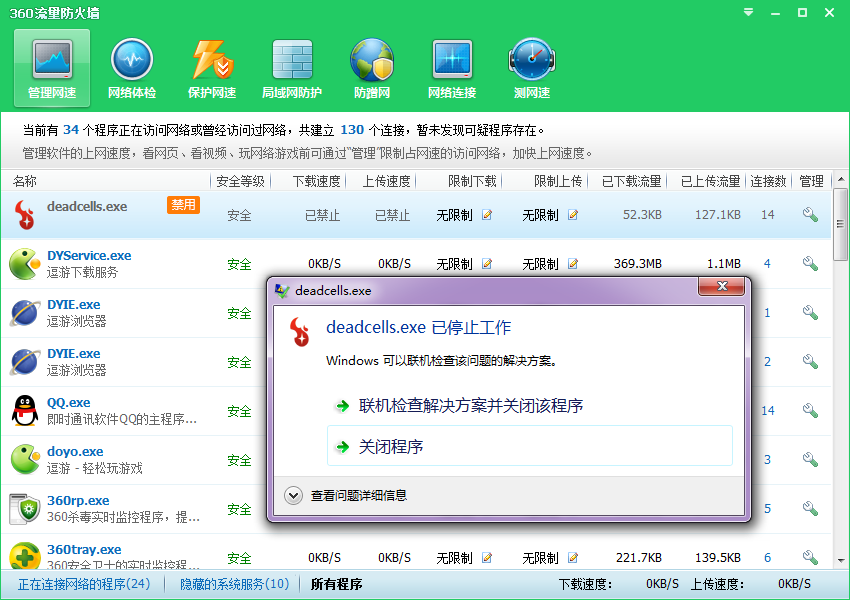Click connection count 6 for 360tray.exe

click(x=767, y=558)
